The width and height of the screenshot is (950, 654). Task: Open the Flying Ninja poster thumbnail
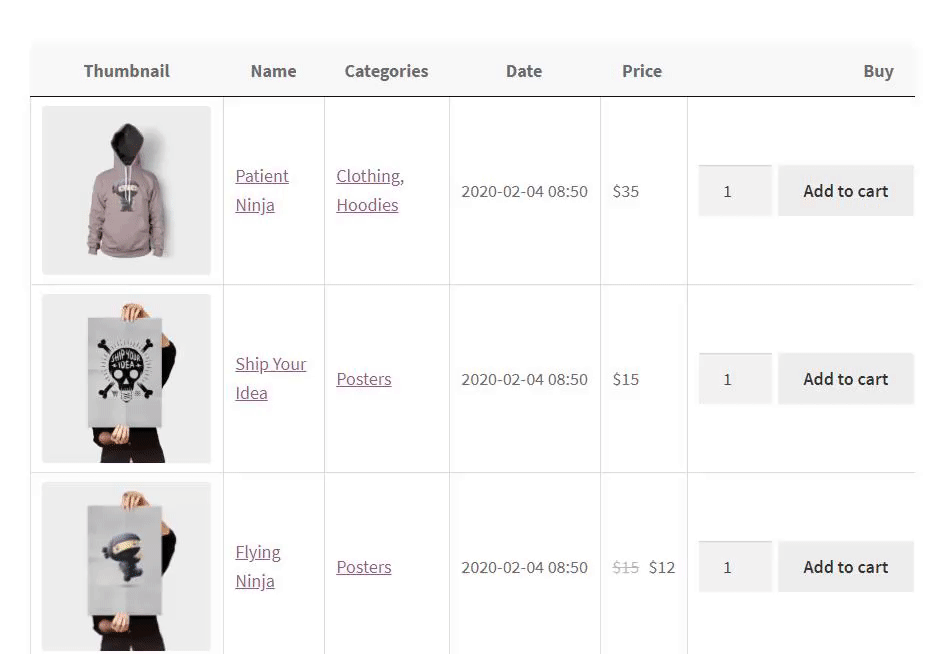point(127,566)
